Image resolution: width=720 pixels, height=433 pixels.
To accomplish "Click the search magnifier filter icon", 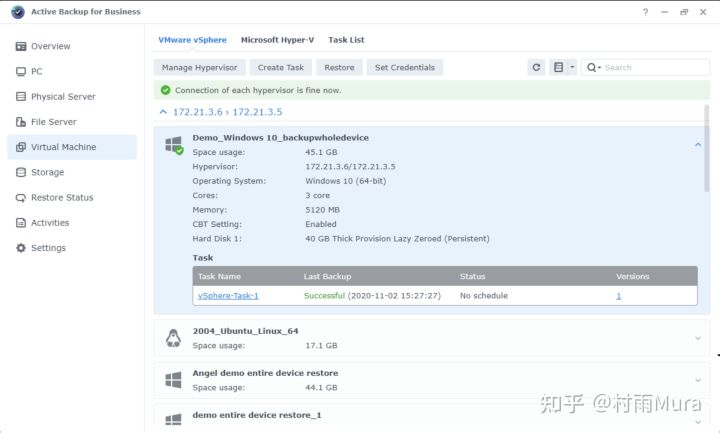I will tap(593, 67).
